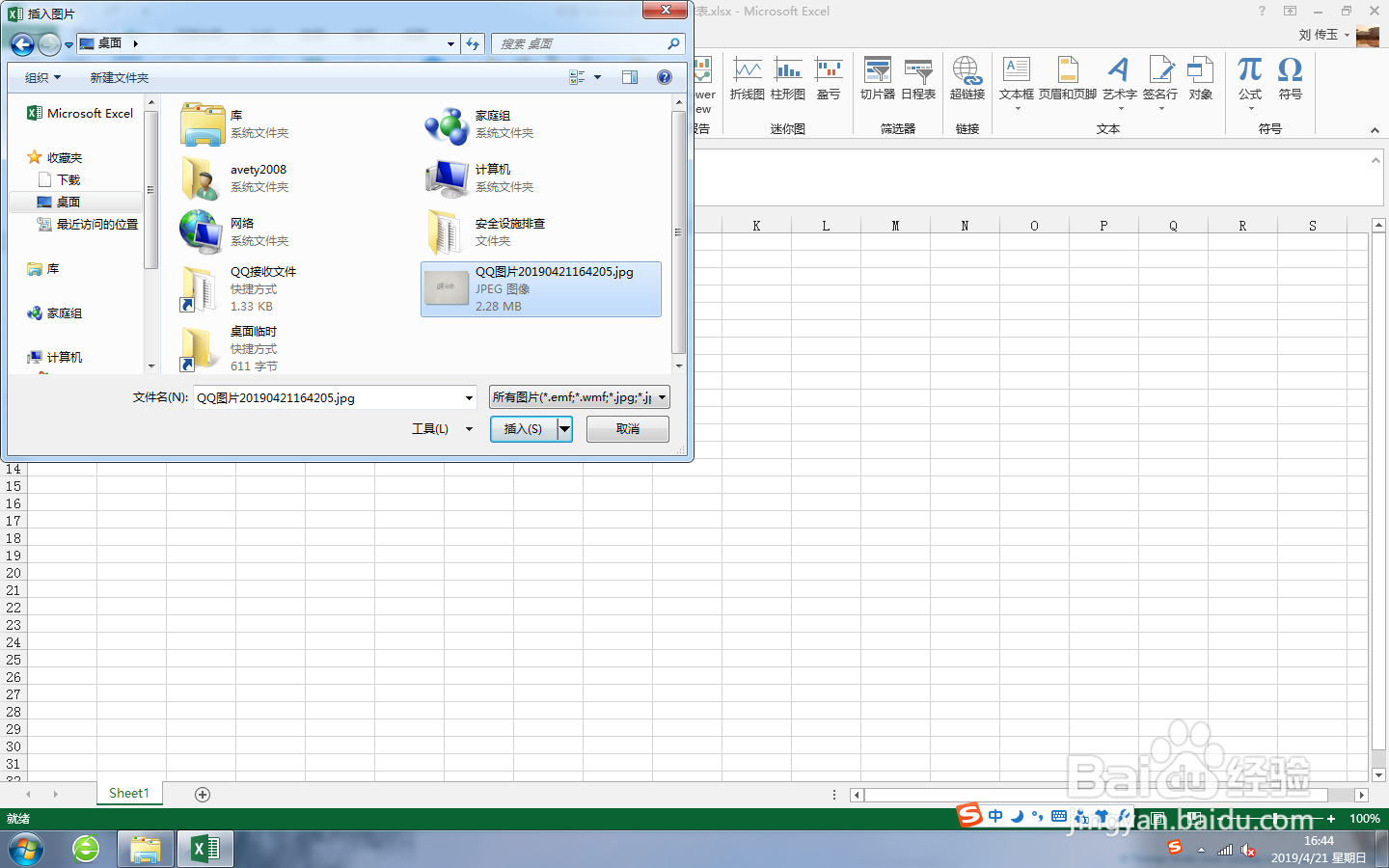Image resolution: width=1389 pixels, height=868 pixels.
Task: Expand the 组织 menu in the dialog
Action: pos(41,77)
